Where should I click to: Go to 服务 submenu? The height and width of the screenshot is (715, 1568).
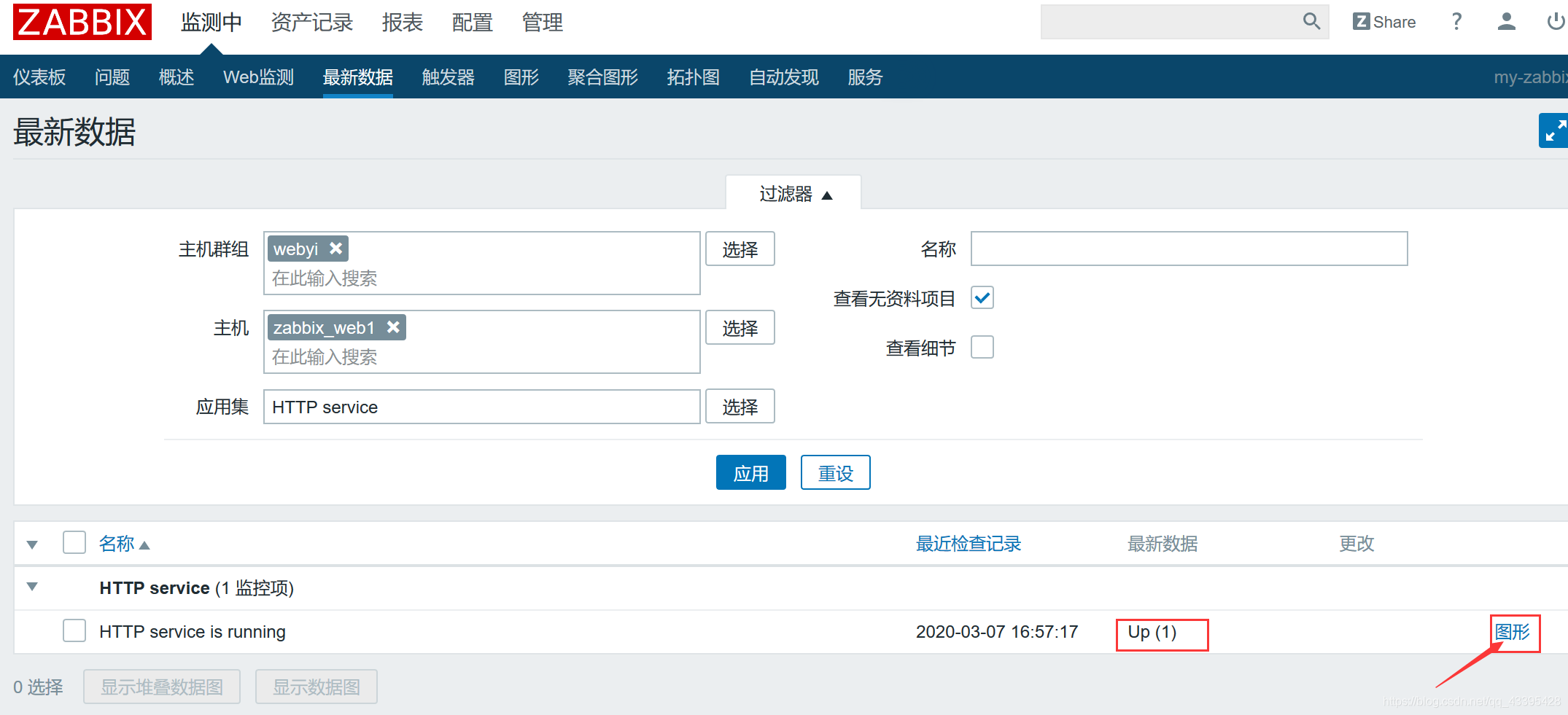coord(866,77)
